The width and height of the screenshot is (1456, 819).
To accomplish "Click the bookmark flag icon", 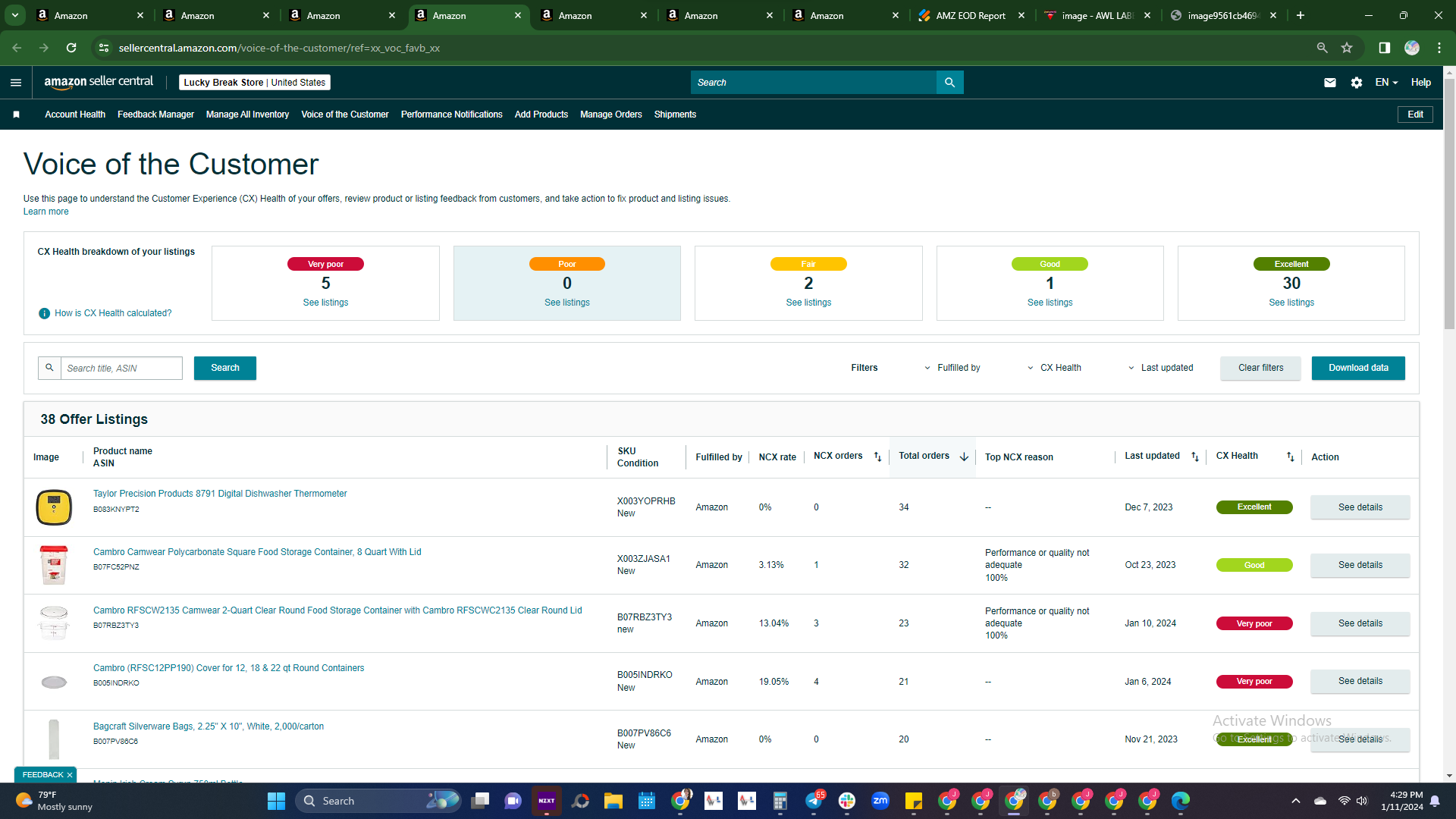I will point(17,115).
